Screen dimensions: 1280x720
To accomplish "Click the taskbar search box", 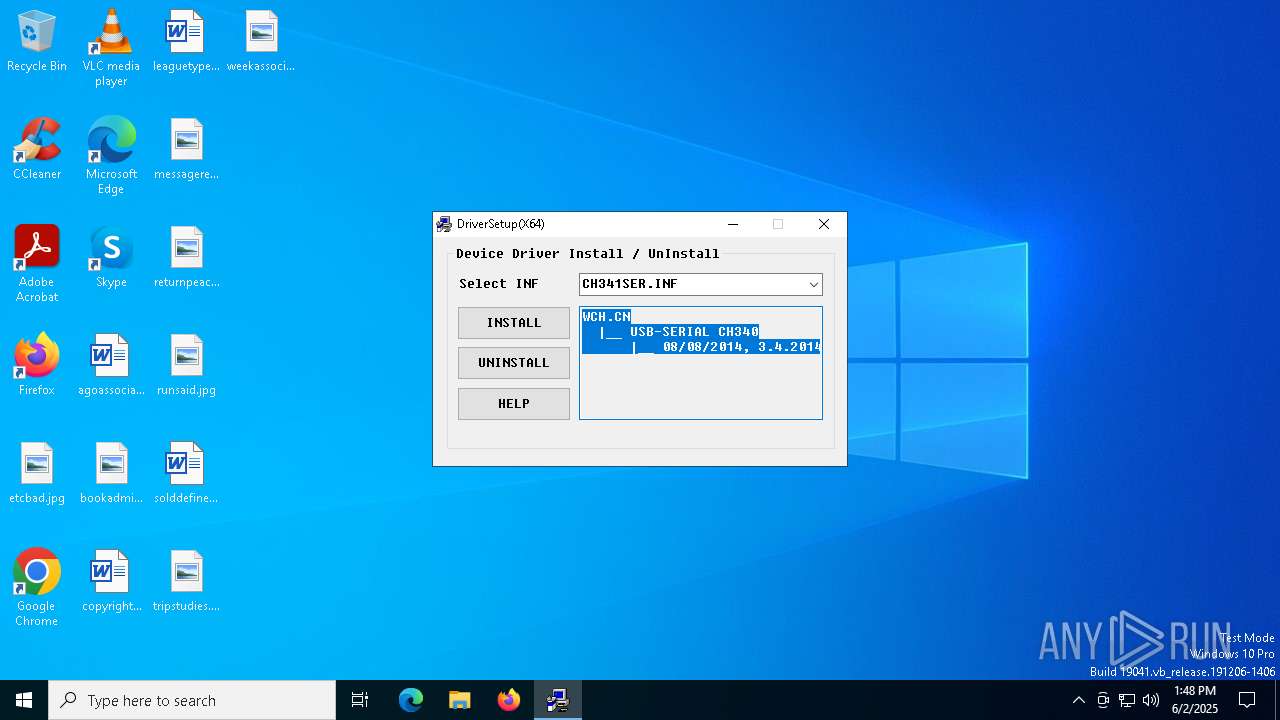I will [x=192, y=700].
